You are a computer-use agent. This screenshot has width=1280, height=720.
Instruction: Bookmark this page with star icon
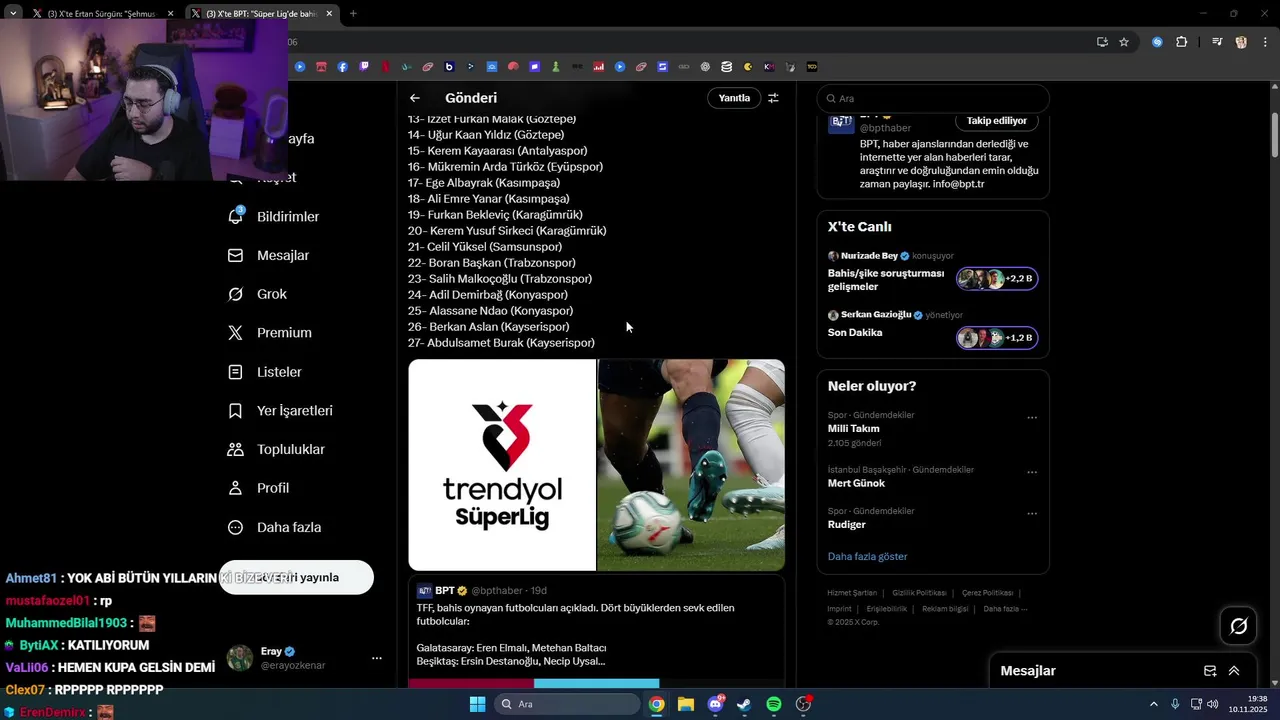click(x=1124, y=42)
